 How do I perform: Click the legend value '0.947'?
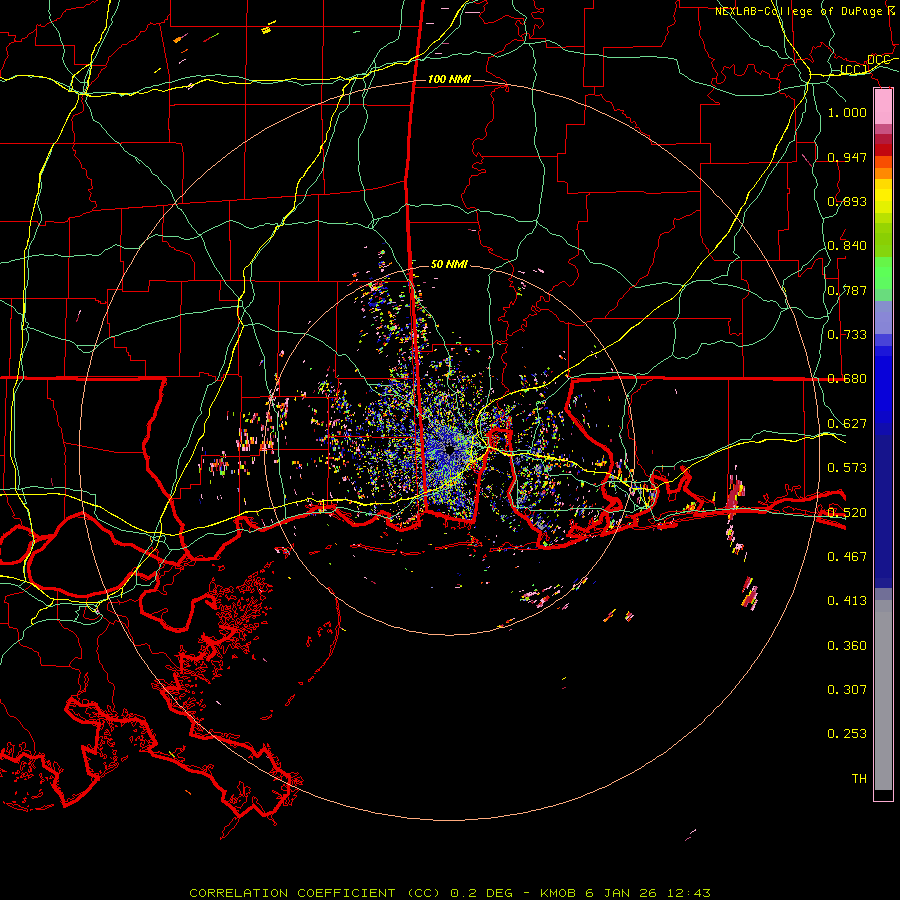[847, 157]
